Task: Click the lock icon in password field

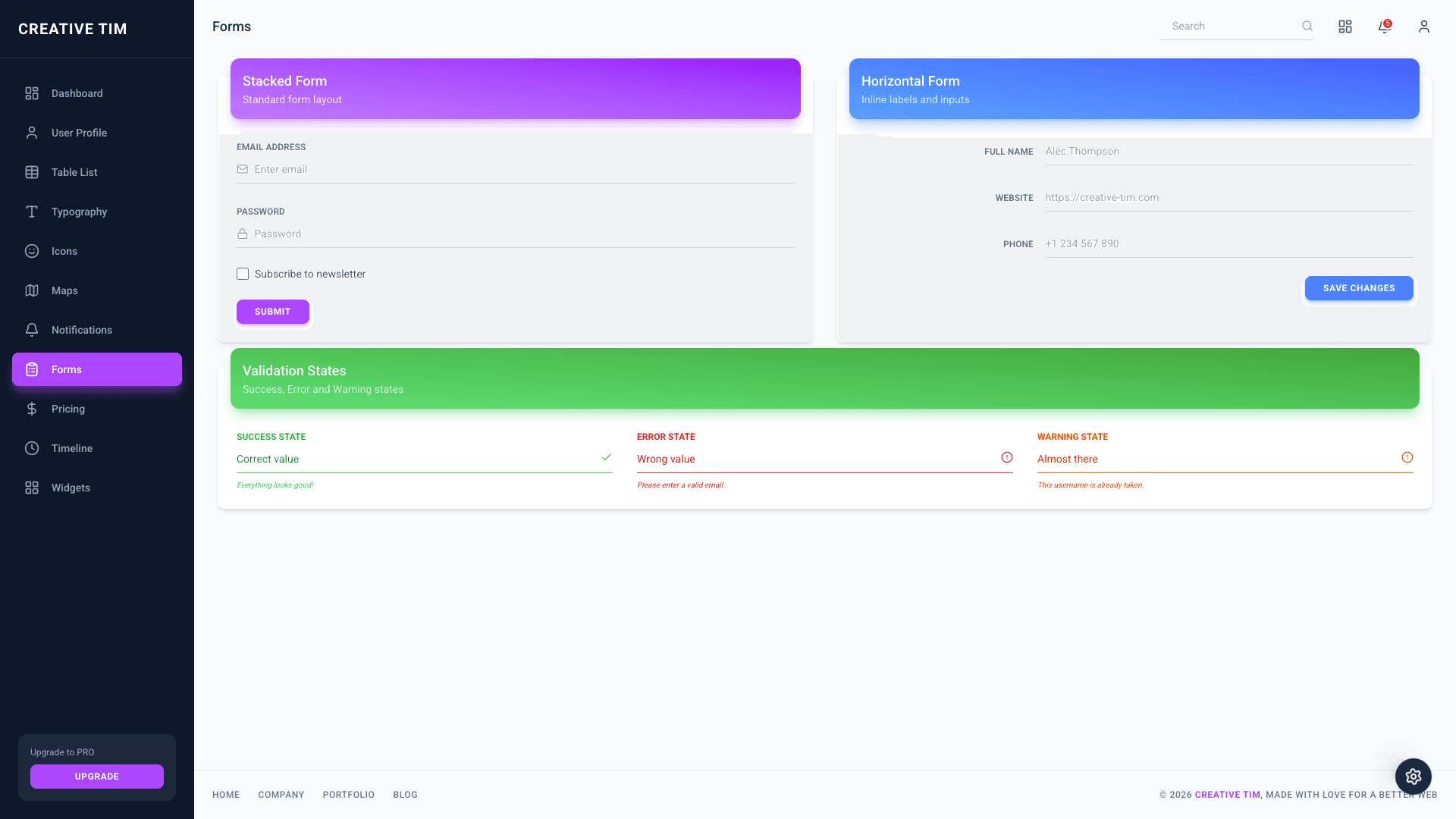Action: 243,234
